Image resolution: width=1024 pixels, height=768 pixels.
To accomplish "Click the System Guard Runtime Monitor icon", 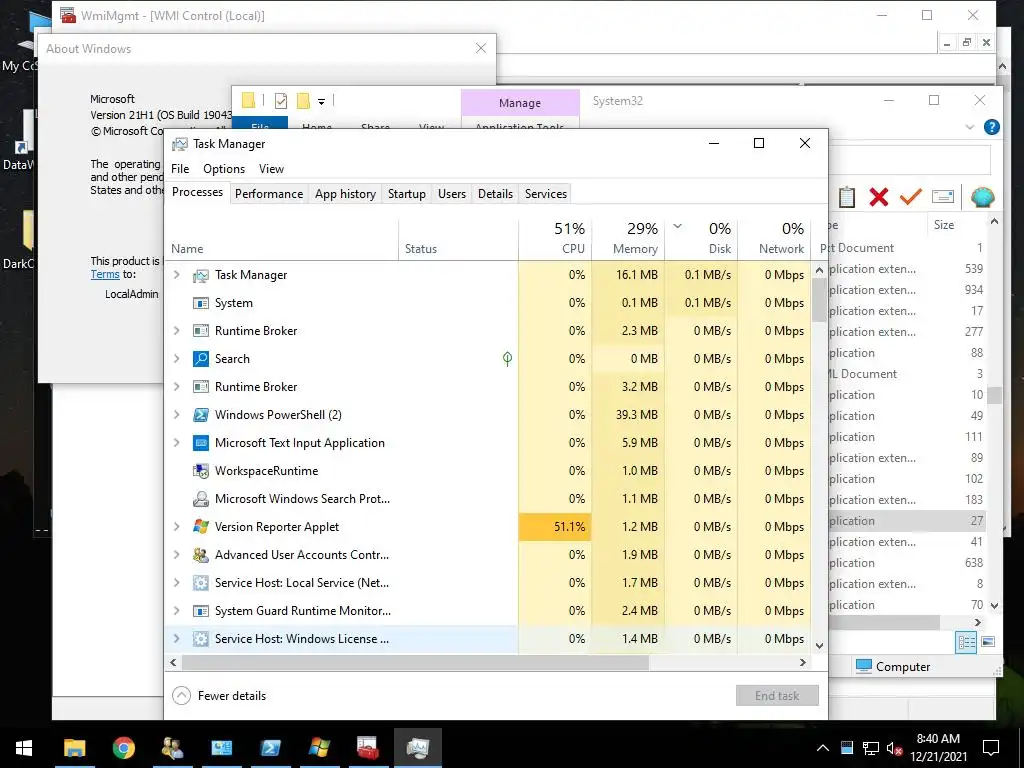I will point(200,611).
